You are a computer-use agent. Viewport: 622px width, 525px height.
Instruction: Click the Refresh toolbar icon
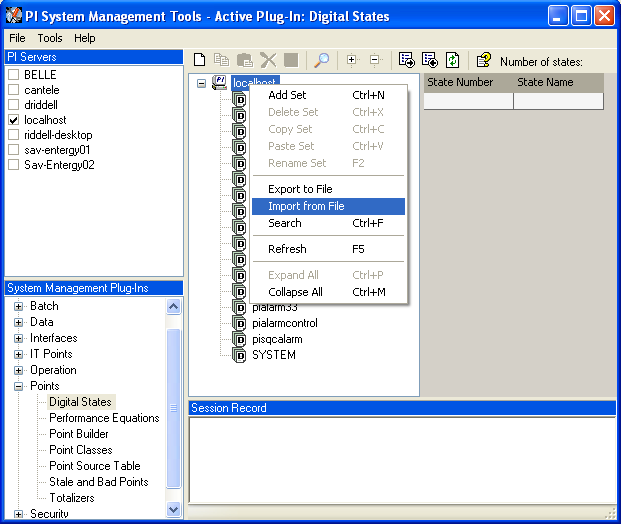coord(453,60)
